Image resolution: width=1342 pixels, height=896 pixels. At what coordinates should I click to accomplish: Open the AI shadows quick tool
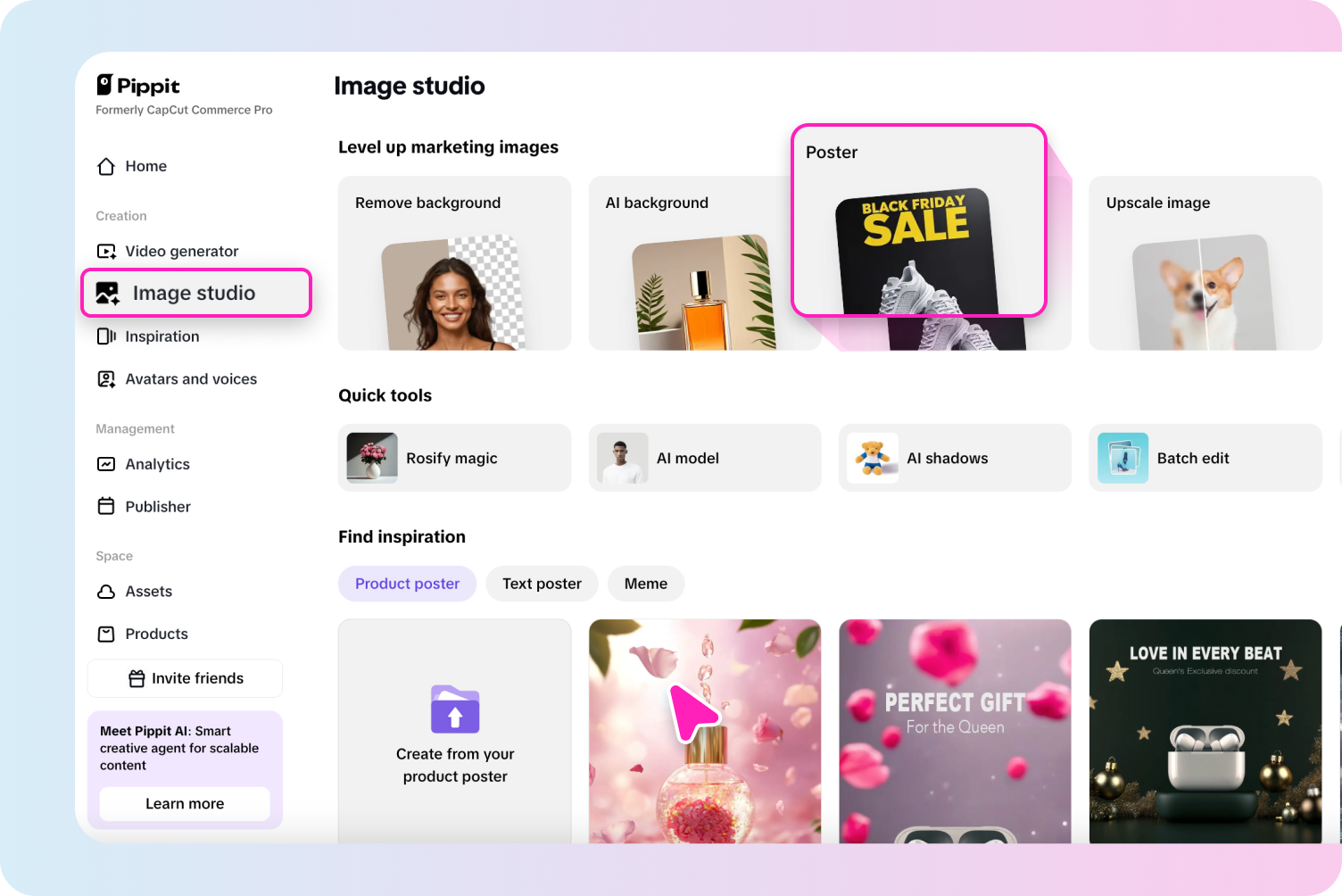pyautogui.click(x=954, y=458)
